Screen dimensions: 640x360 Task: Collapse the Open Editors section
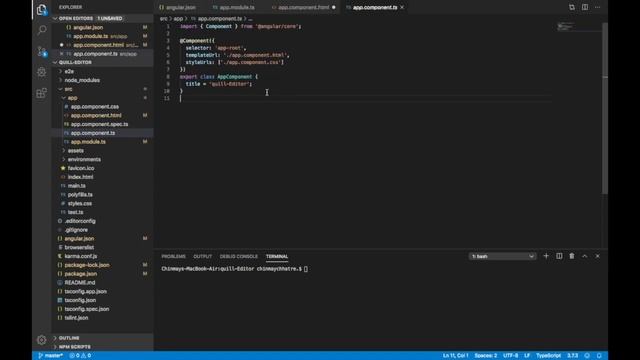[55, 18]
